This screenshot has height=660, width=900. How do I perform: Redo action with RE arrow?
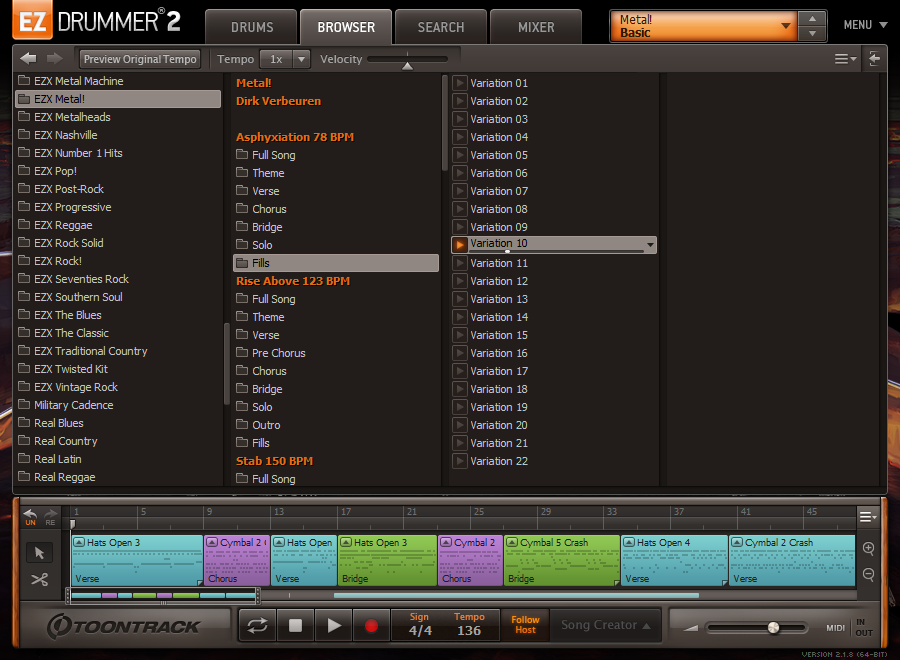coord(51,517)
